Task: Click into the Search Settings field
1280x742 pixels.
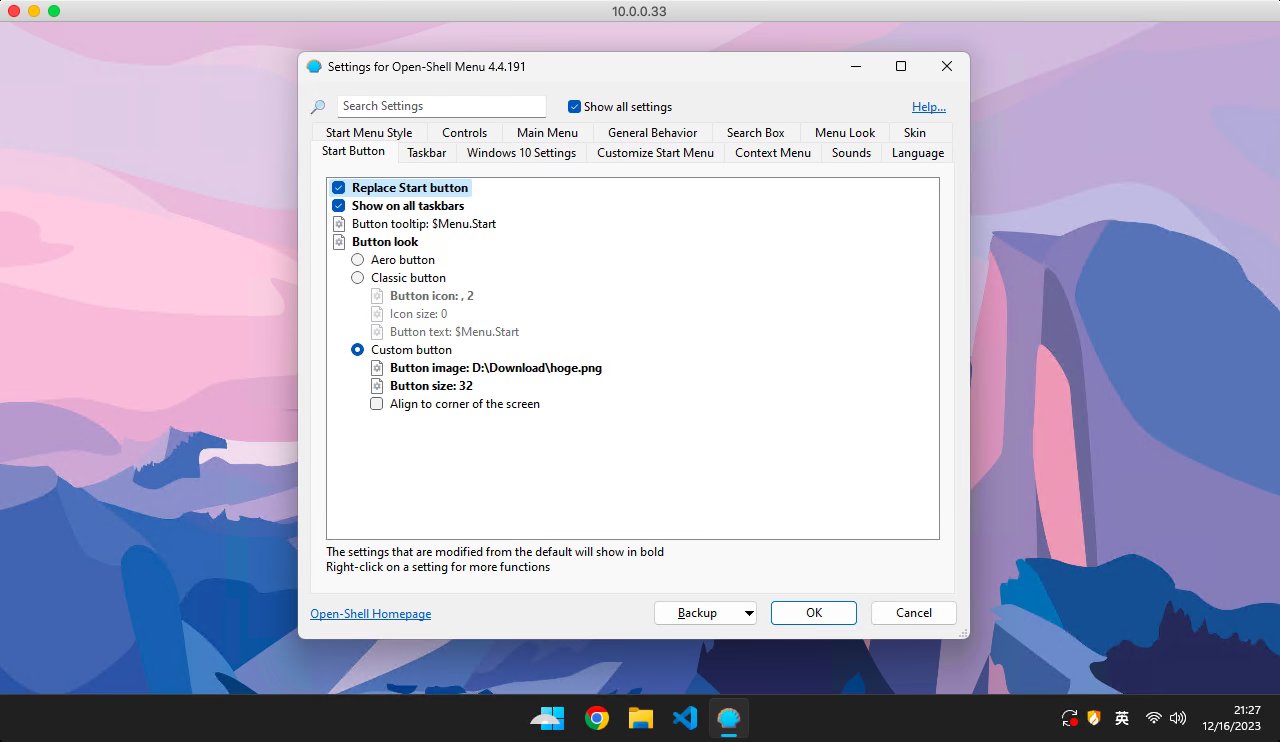Action: click(442, 106)
